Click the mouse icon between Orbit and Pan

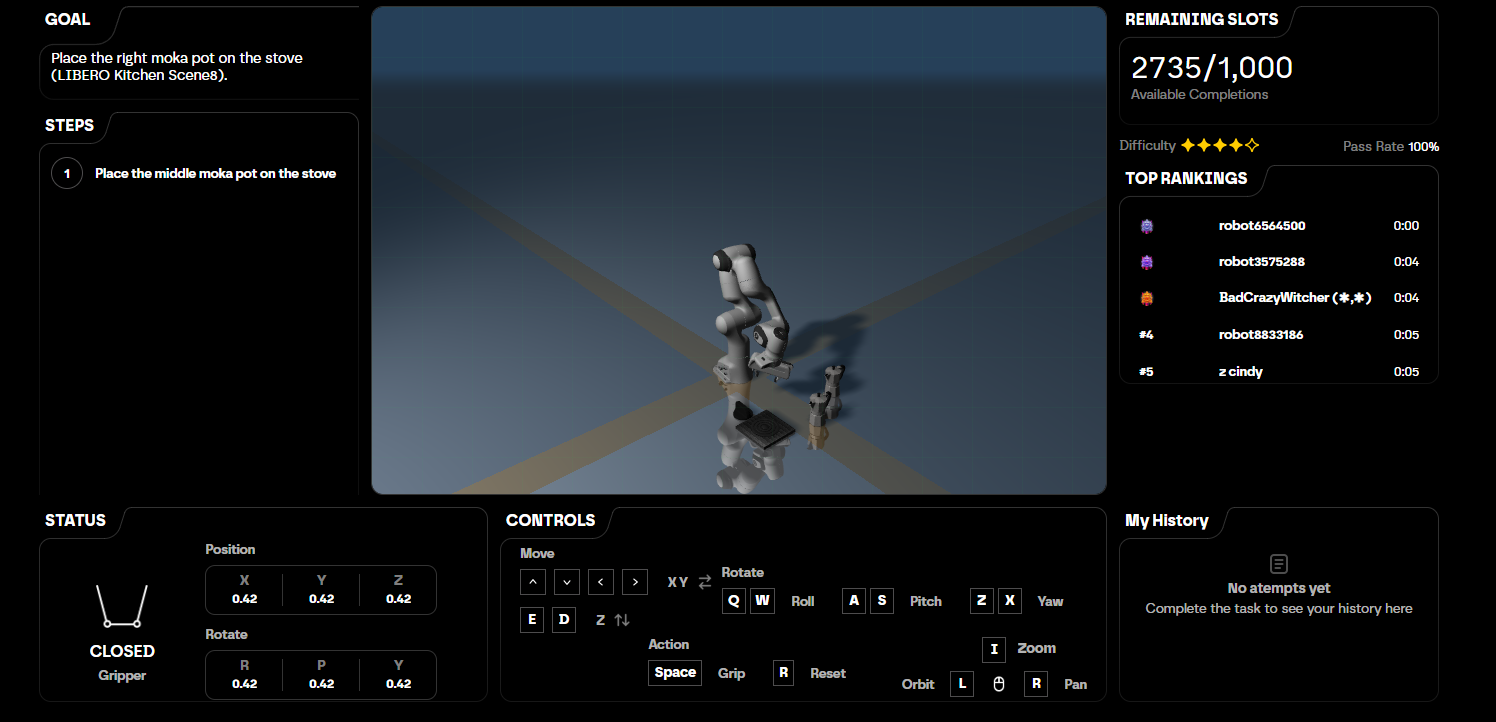tap(998, 684)
